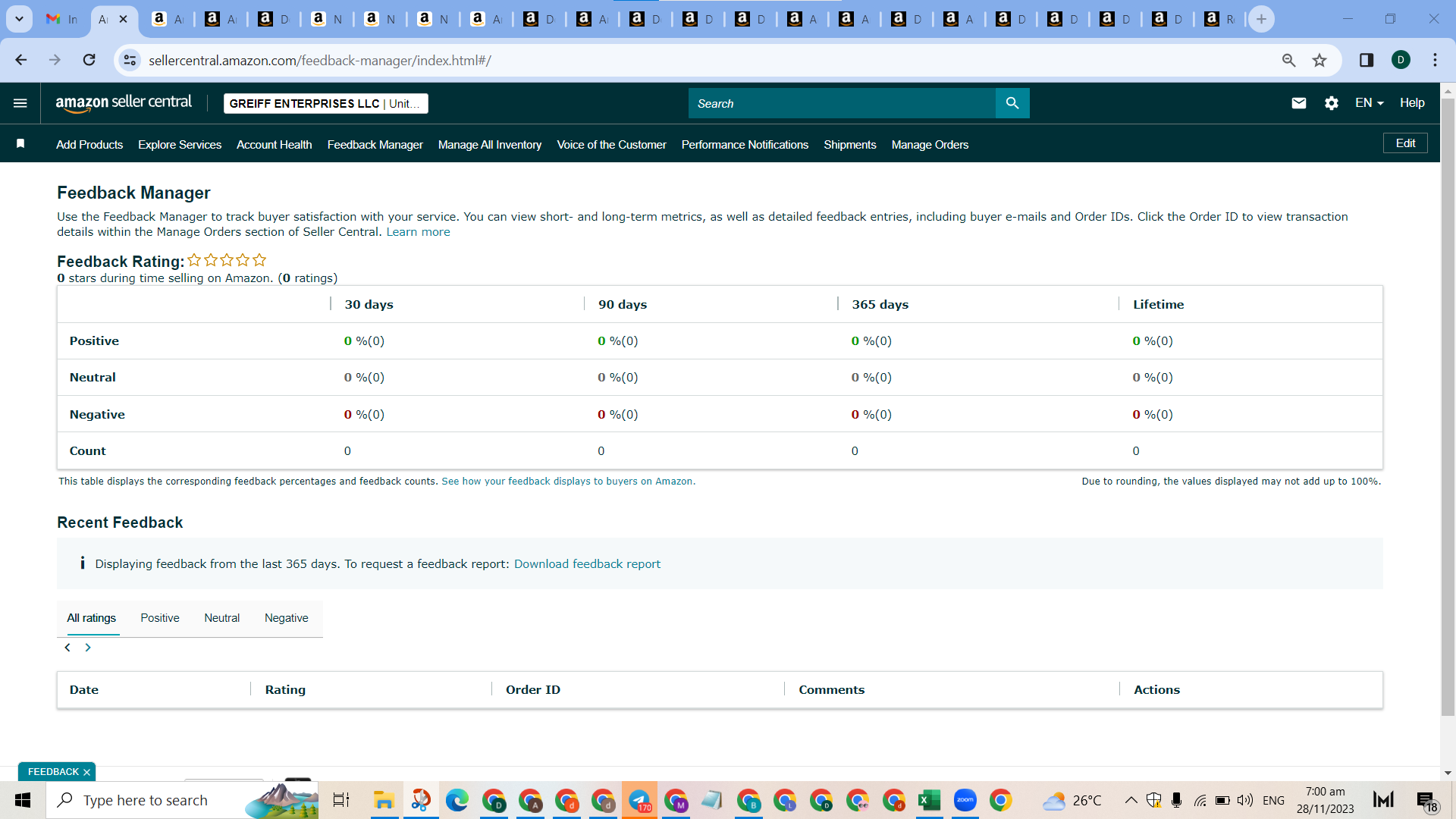The height and width of the screenshot is (819, 1456).
Task: Switch to the Gmail inbox tab
Action: 61,19
